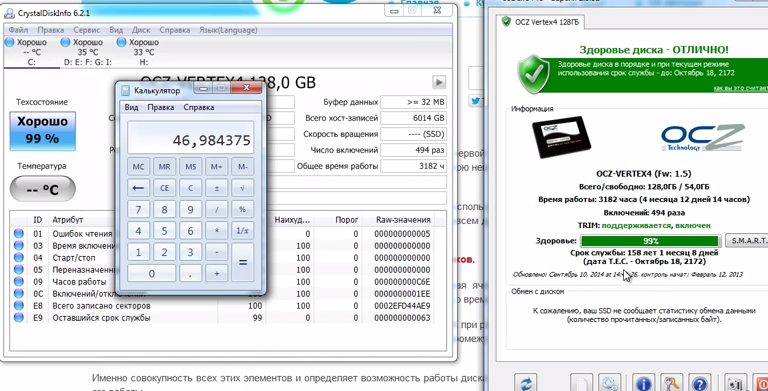This screenshot has height=391, width=768.
Task: Open the Файл menu in CrystalDiskInfo
Action: 18,30
